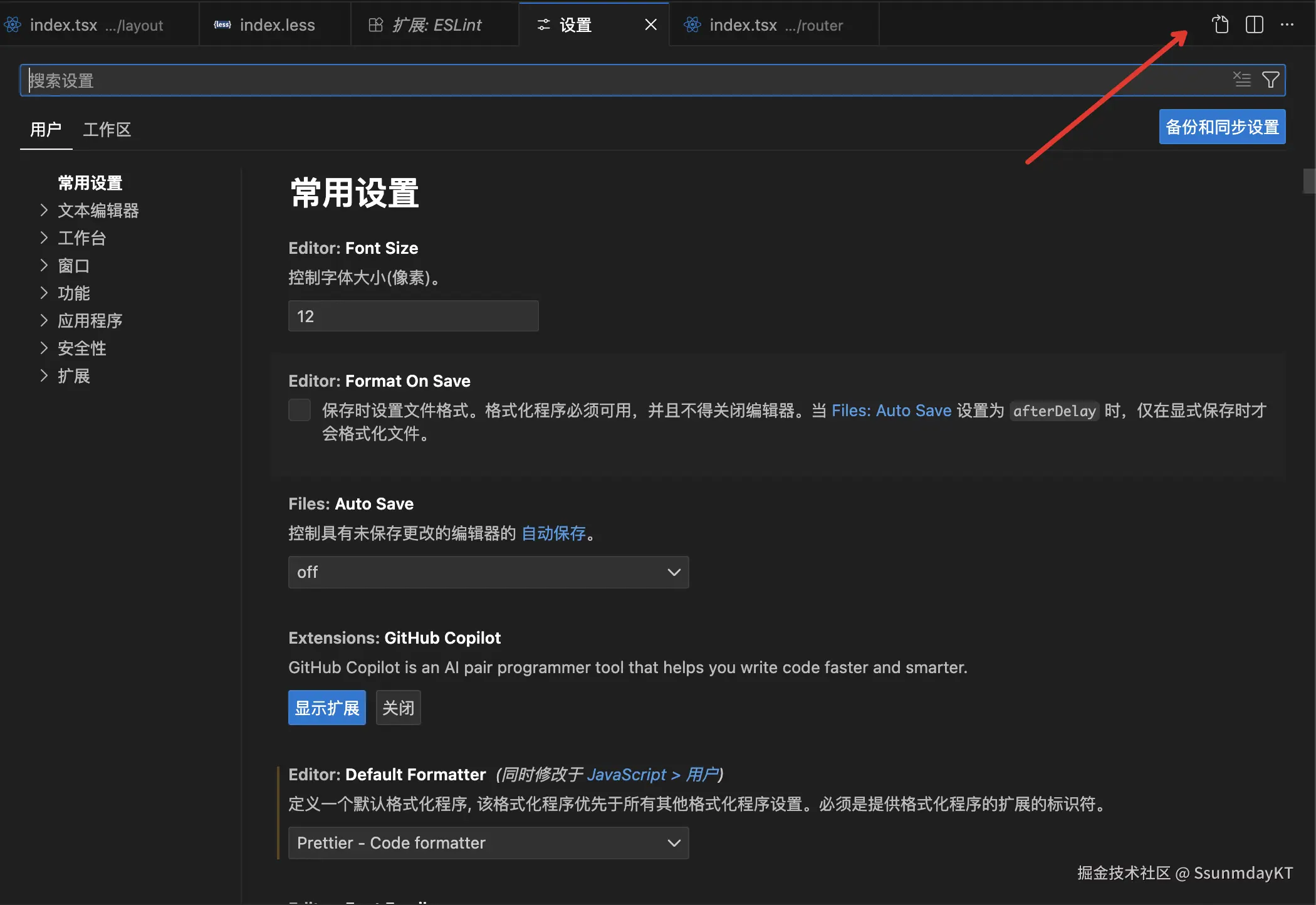Image resolution: width=1316 pixels, height=905 pixels.
Task: Click the 备份和同步设置 button
Action: tap(1221, 127)
